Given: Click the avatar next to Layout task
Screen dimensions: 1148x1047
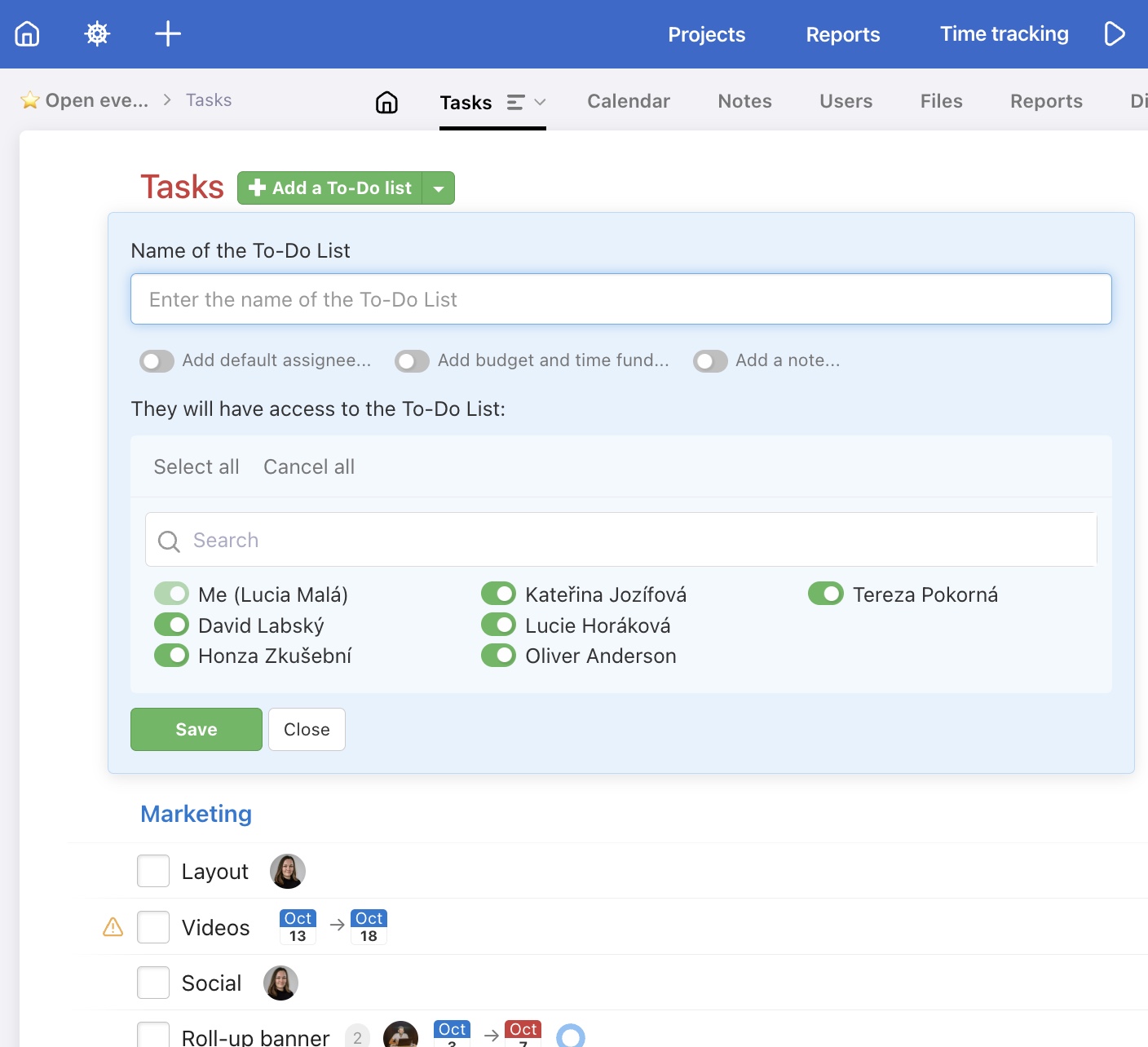Looking at the screenshot, I should click(x=287, y=871).
